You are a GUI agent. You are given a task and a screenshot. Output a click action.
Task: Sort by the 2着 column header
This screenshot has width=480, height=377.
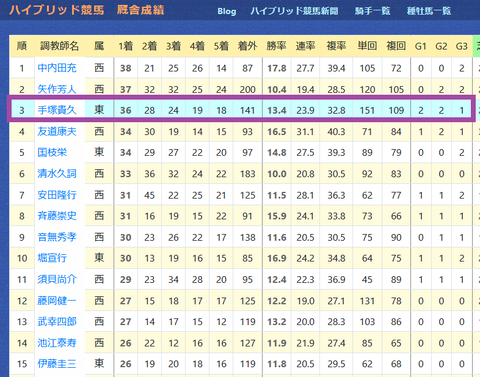click(x=149, y=46)
